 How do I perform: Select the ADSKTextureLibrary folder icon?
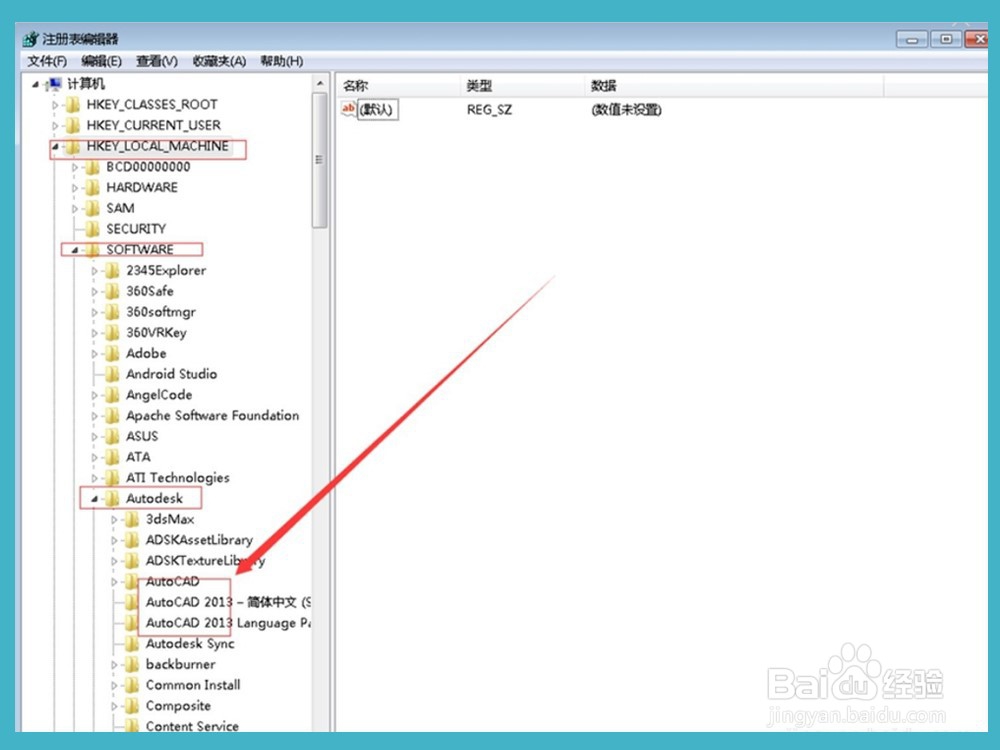(132, 561)
